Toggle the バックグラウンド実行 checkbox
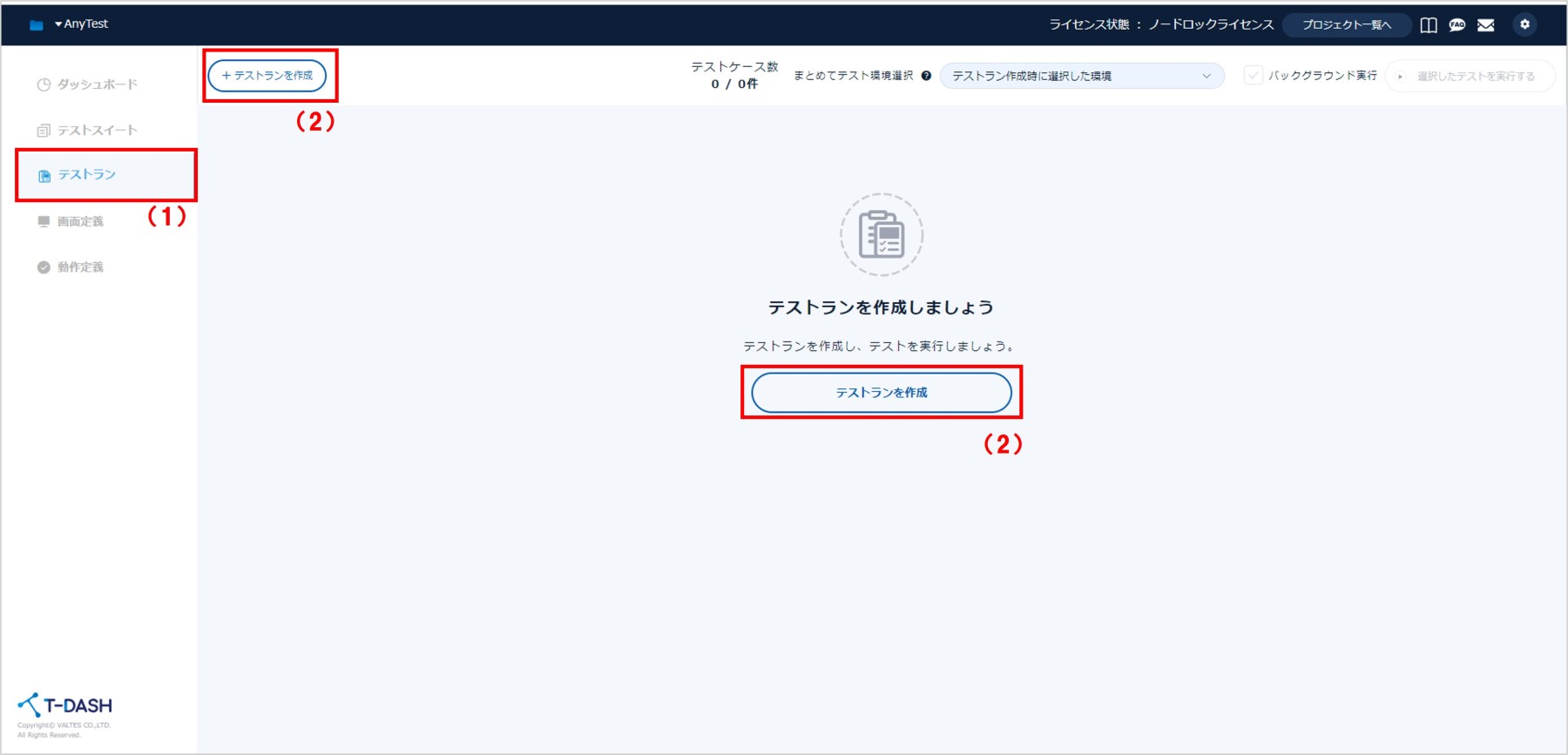 click(1253, 76)
